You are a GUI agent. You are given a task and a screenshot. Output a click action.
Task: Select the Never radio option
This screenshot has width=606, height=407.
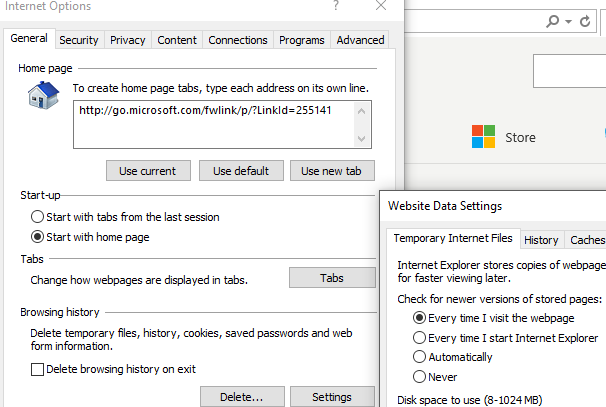pos(435,376)
